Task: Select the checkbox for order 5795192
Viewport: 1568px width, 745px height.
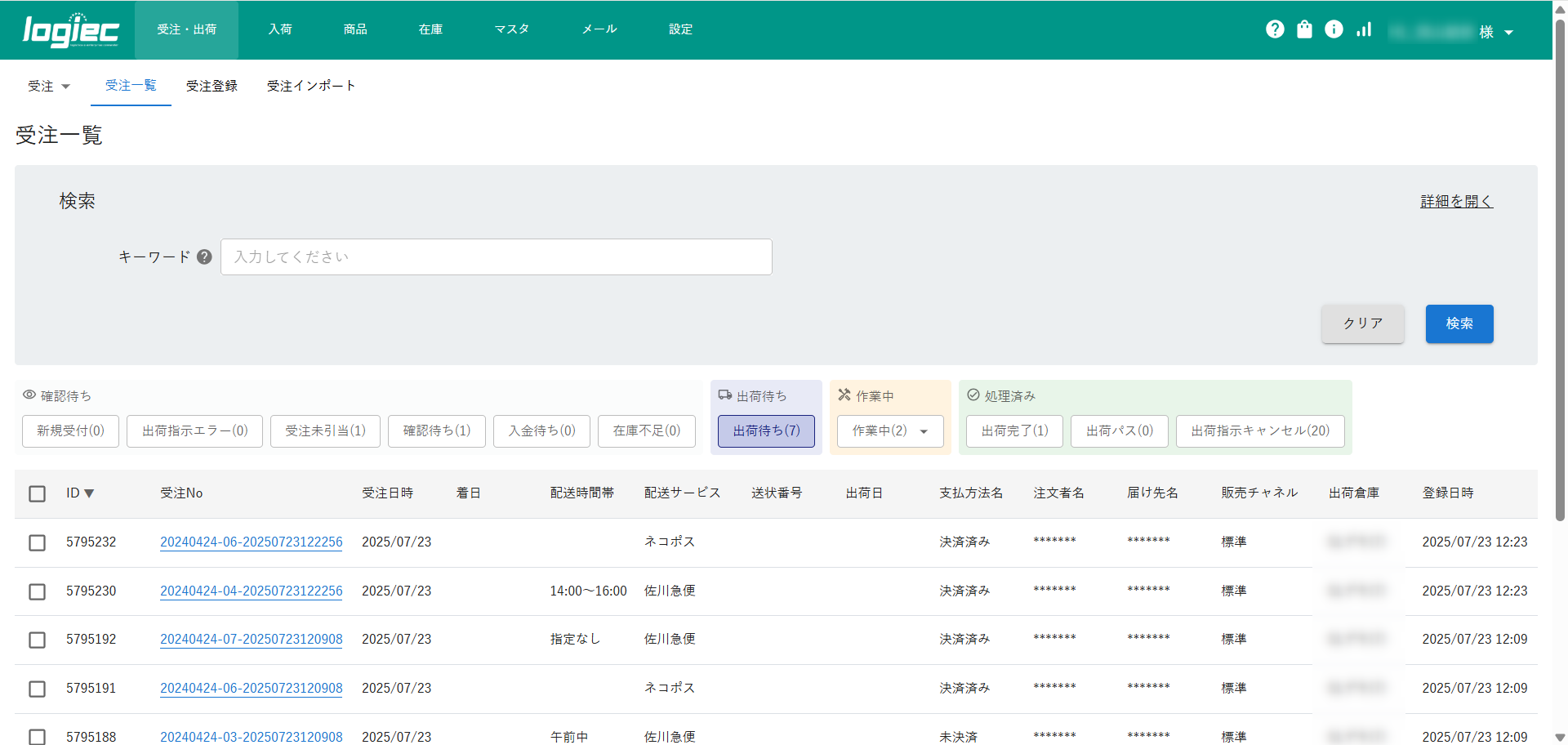Action: click(37, 640)
